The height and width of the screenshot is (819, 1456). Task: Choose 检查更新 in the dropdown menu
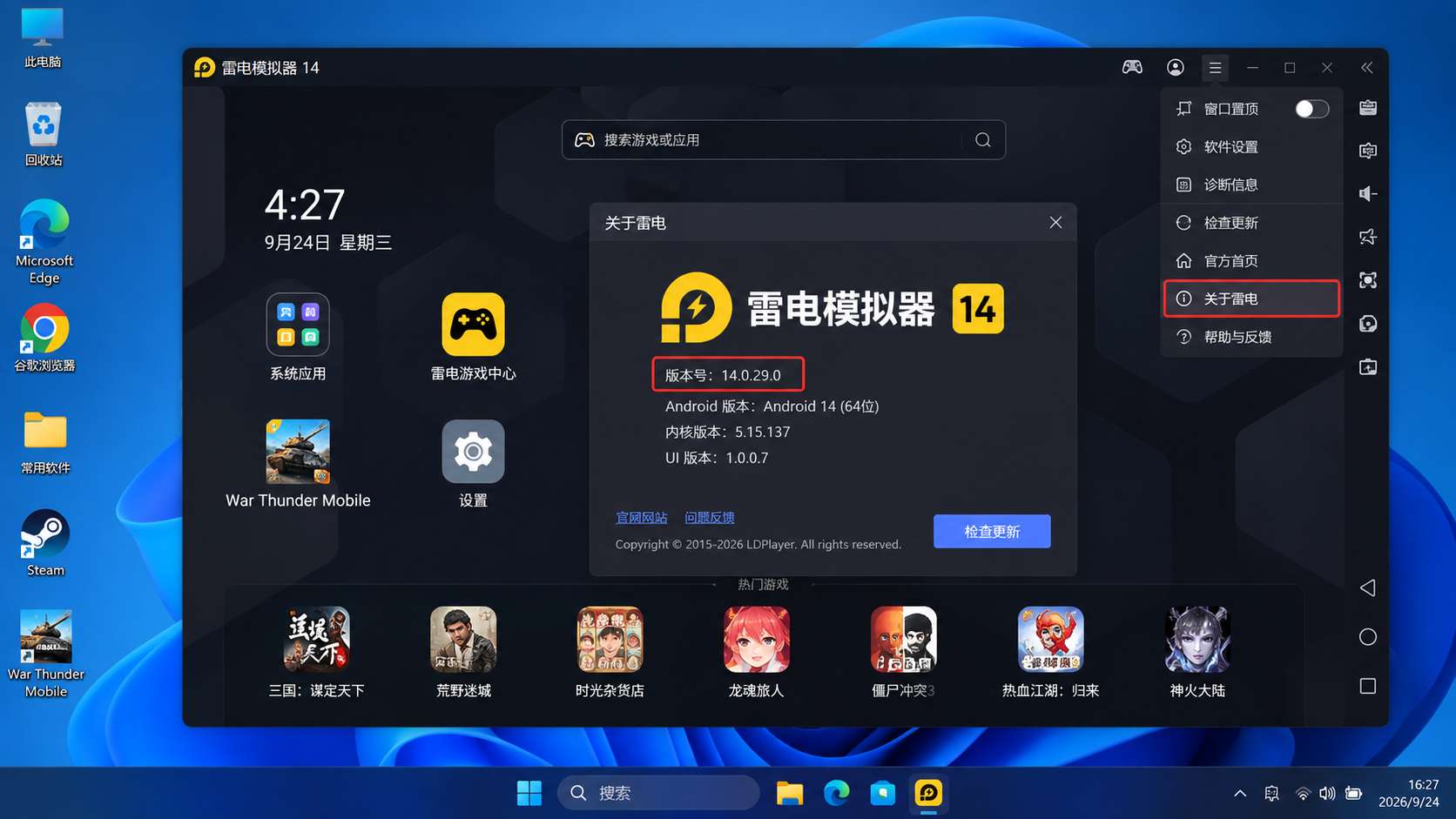[x=1251, y=223]
